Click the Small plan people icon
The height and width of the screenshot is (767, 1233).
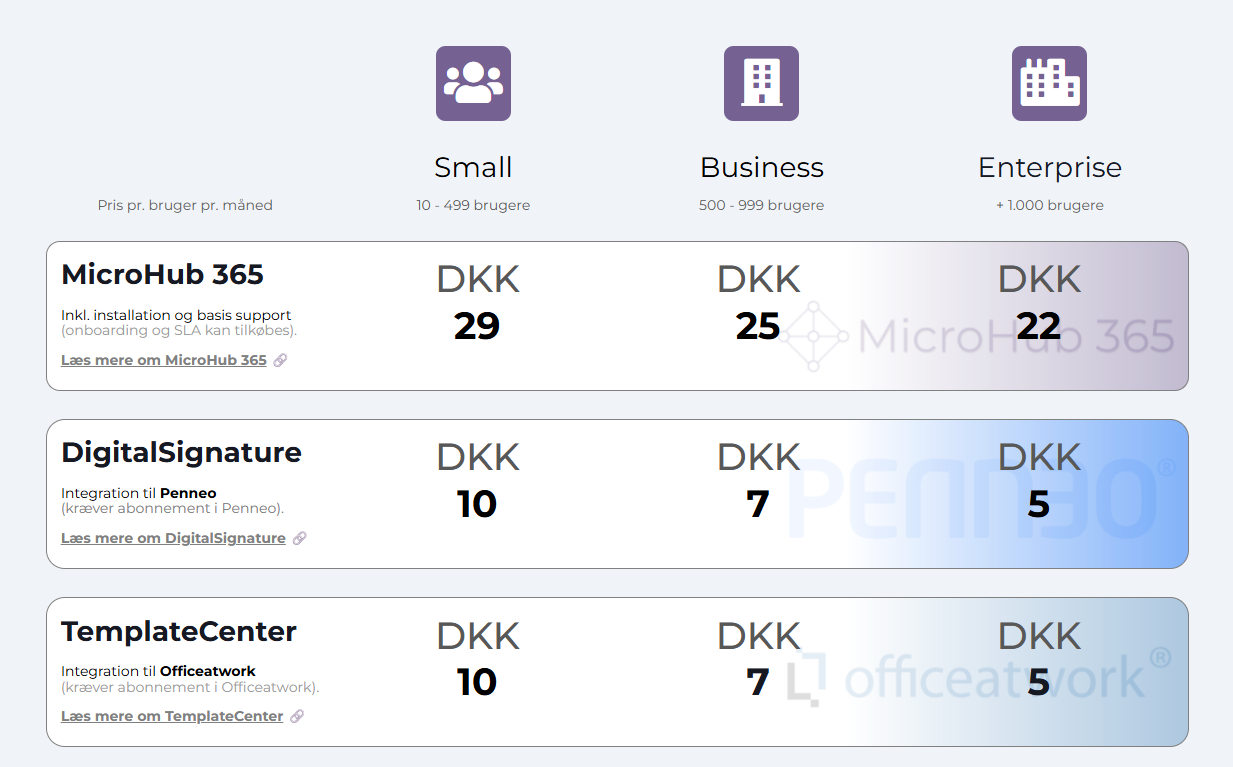tap(473, 83)
